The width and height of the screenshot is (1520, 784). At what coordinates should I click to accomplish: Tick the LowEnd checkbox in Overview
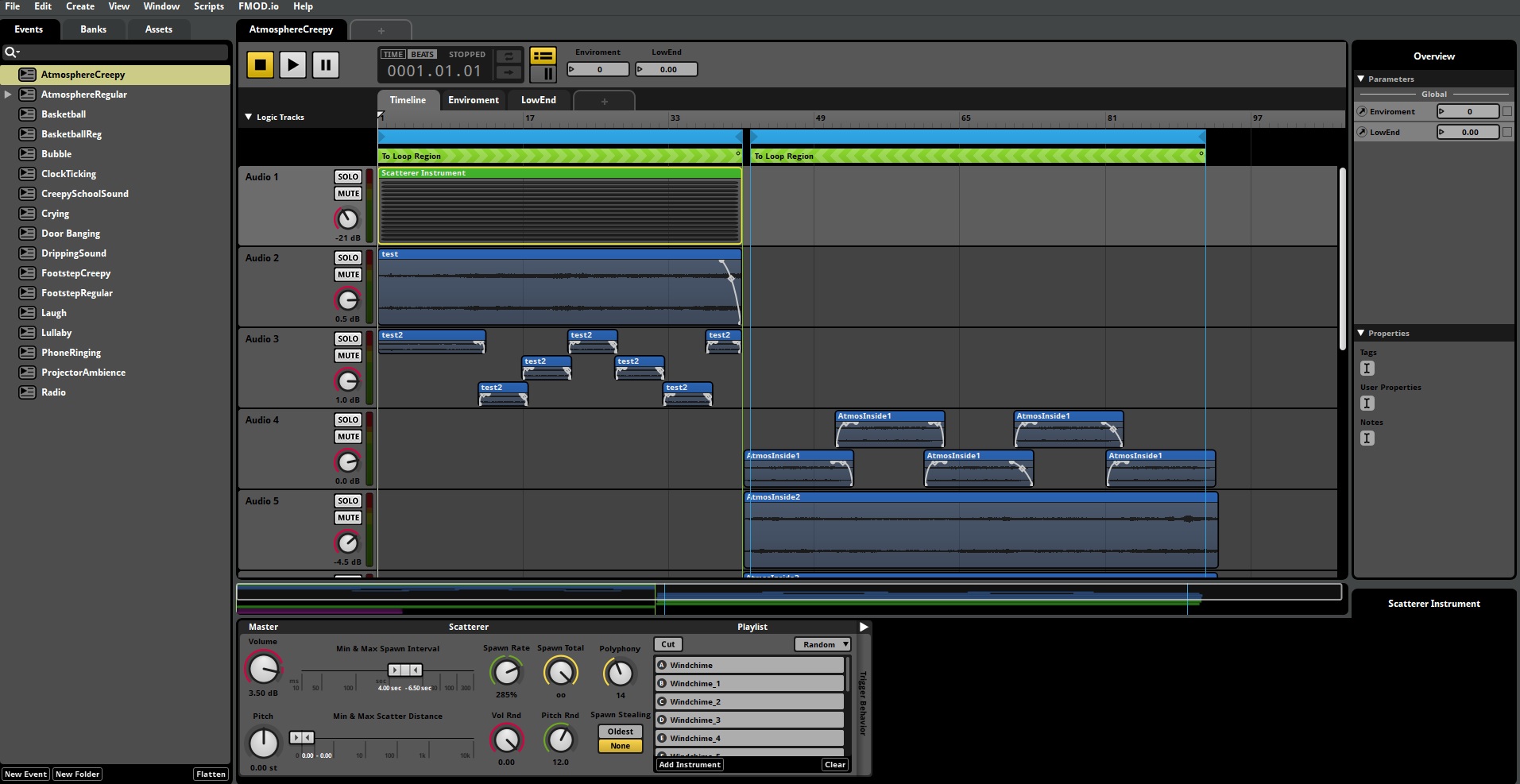pyautogui.click(x=1506, y=132)
